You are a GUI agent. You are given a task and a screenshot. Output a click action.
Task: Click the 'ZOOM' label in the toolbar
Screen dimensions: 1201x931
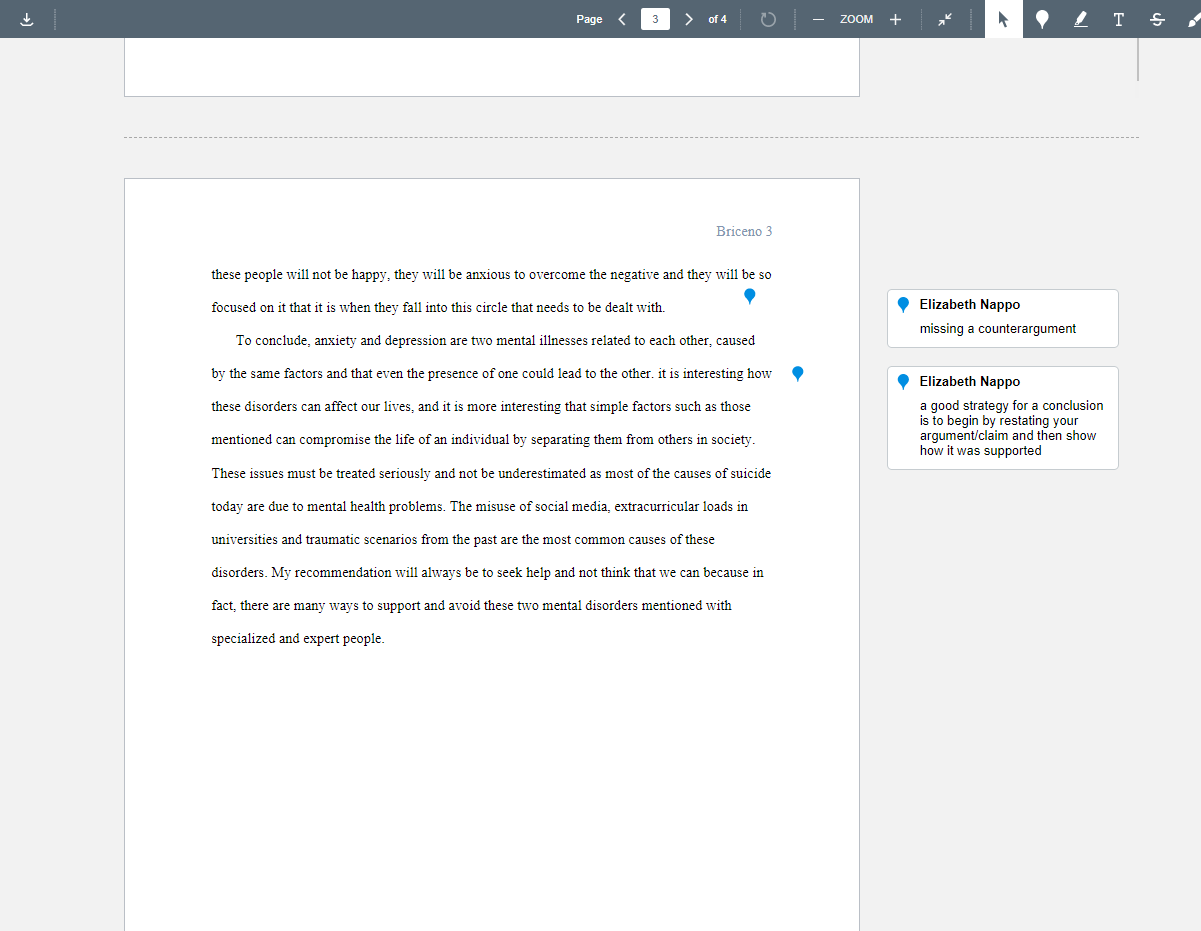pos(856,19)
